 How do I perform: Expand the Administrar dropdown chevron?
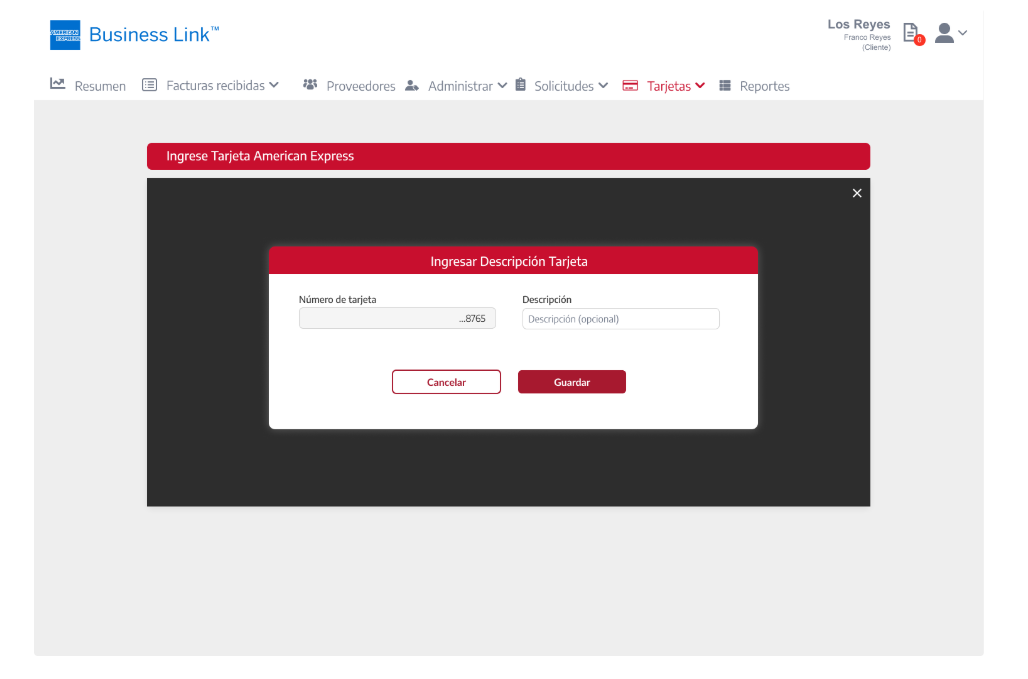tap(502, 85)
